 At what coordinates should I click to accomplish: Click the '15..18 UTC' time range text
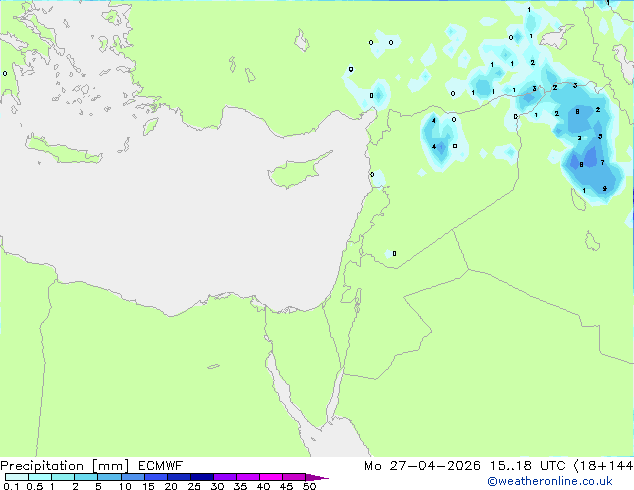click(x=527, y=466)
